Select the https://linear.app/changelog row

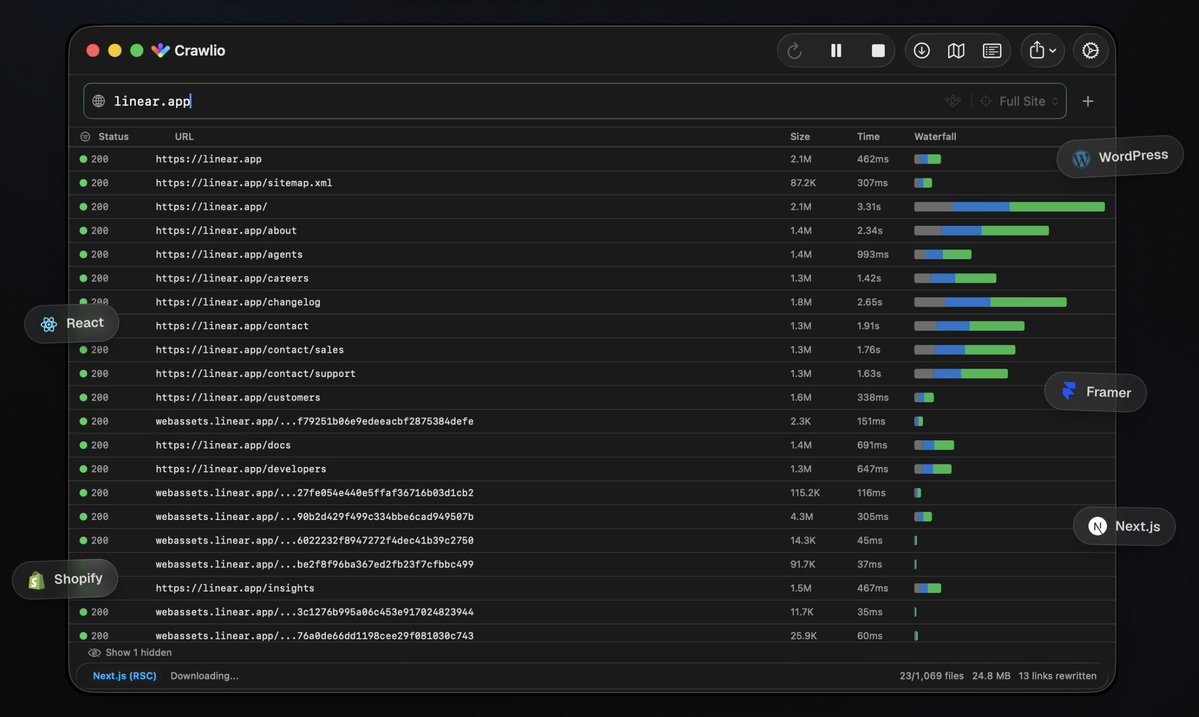[592, 302]
